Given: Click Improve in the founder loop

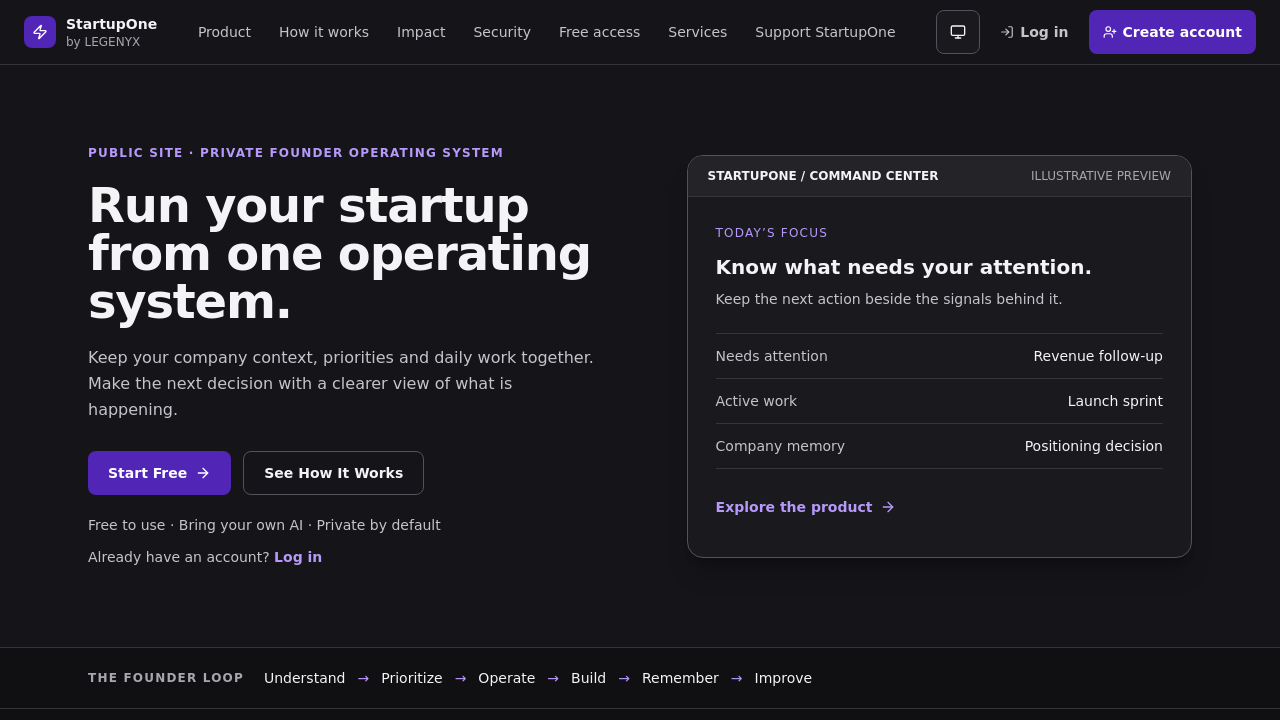Looking at the screenshot, I should pos(783,678).
